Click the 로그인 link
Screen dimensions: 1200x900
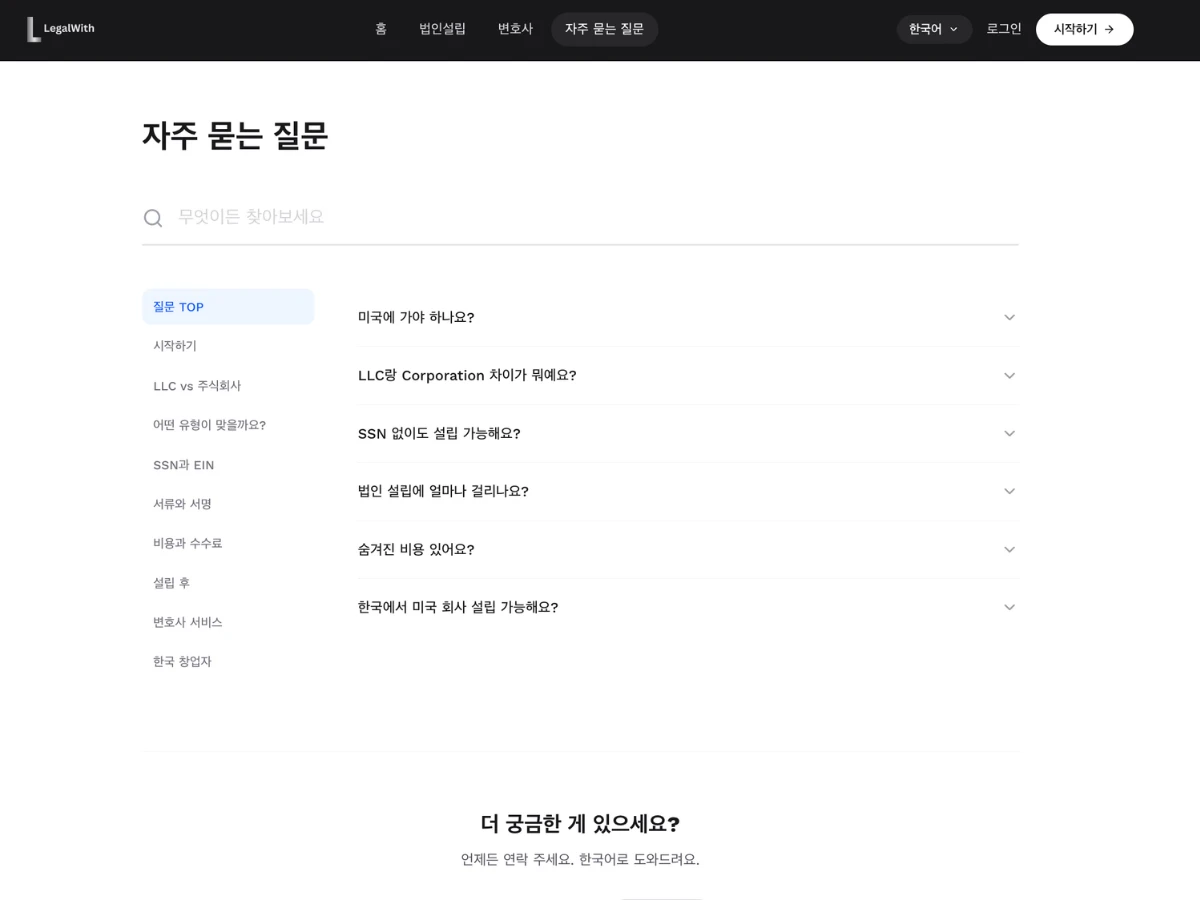tap(1004, 29)
